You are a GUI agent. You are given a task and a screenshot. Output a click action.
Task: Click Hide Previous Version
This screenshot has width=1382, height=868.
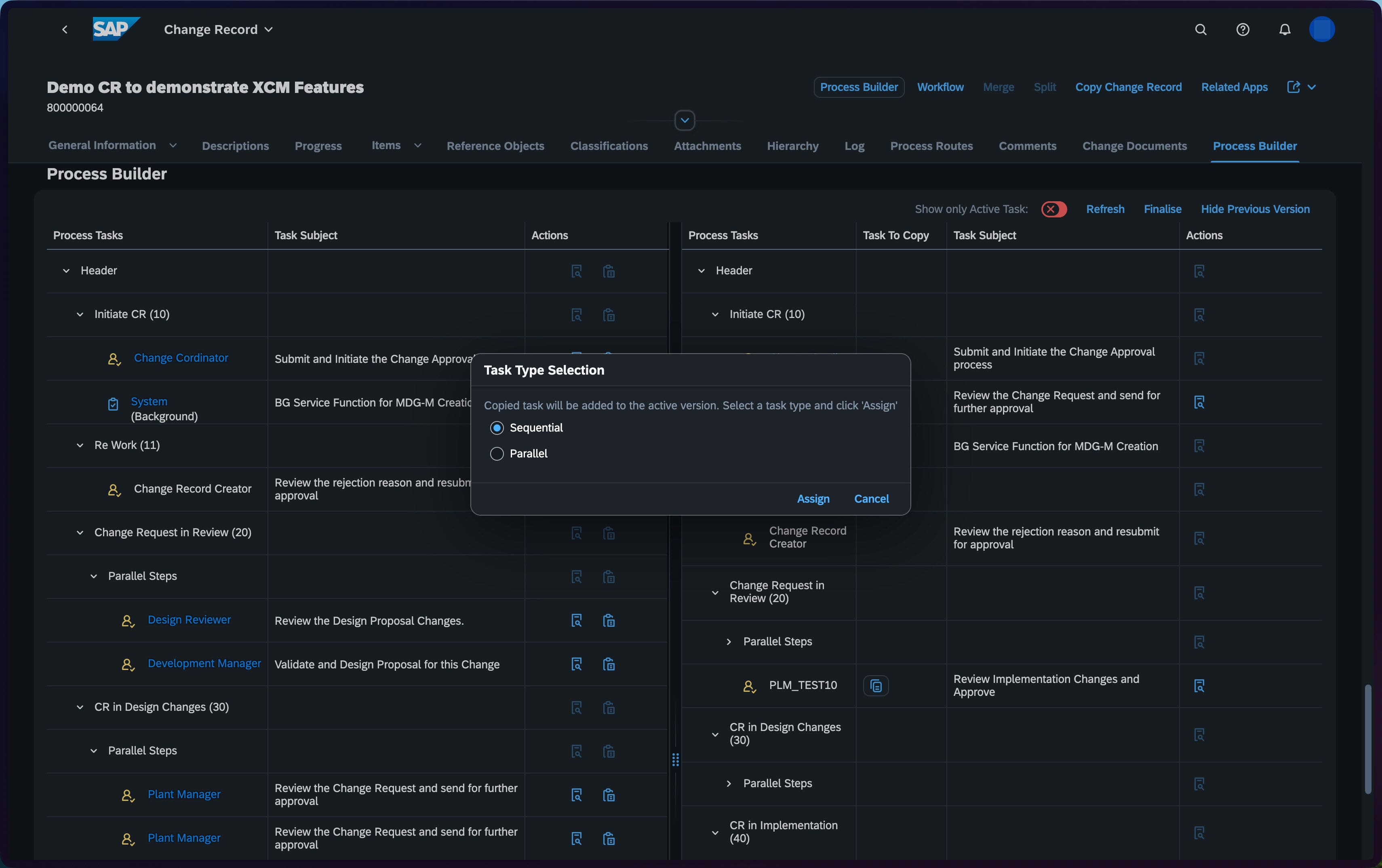tap(1255, 209)
